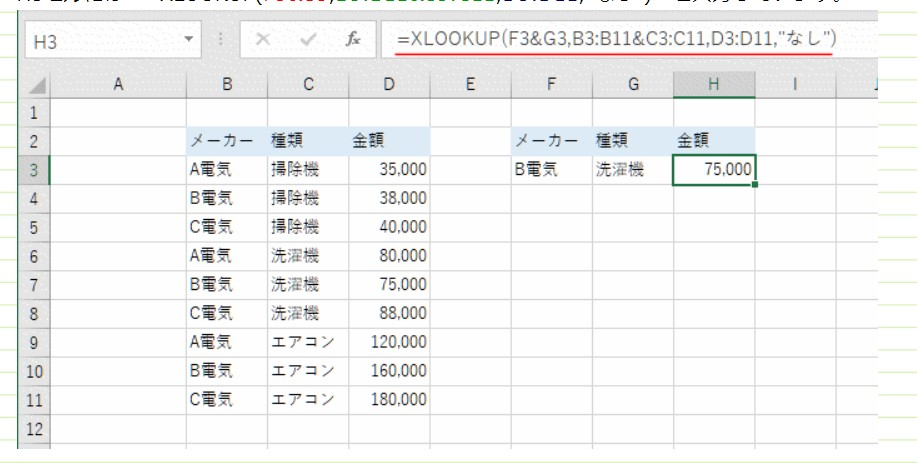Select cell C9 containing エアコン
Screen dimensions: 917x463
308,341
